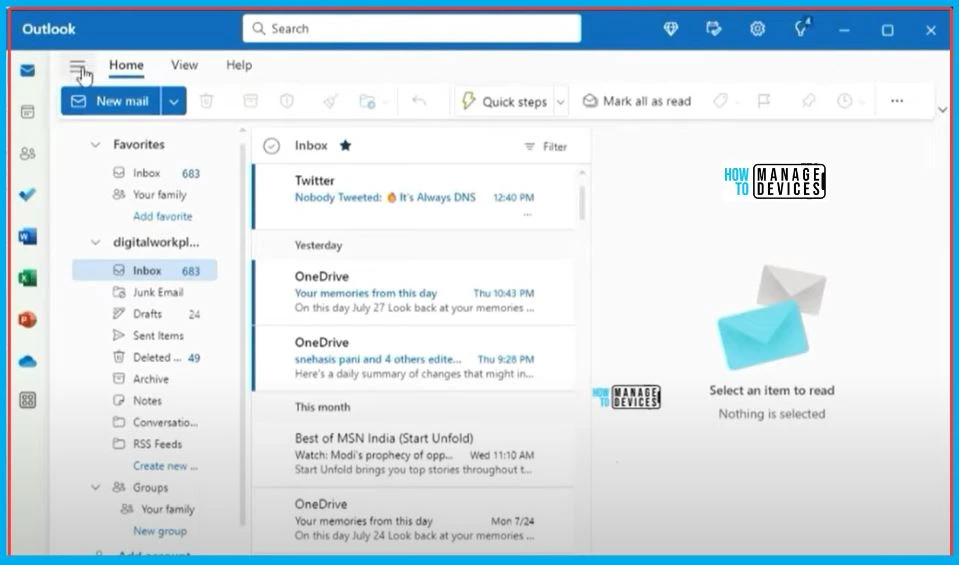This screenshot has width=959, height=565.
Task: Open the Filter dropdown
Action: pyautogui.click(x=546, y=147)
